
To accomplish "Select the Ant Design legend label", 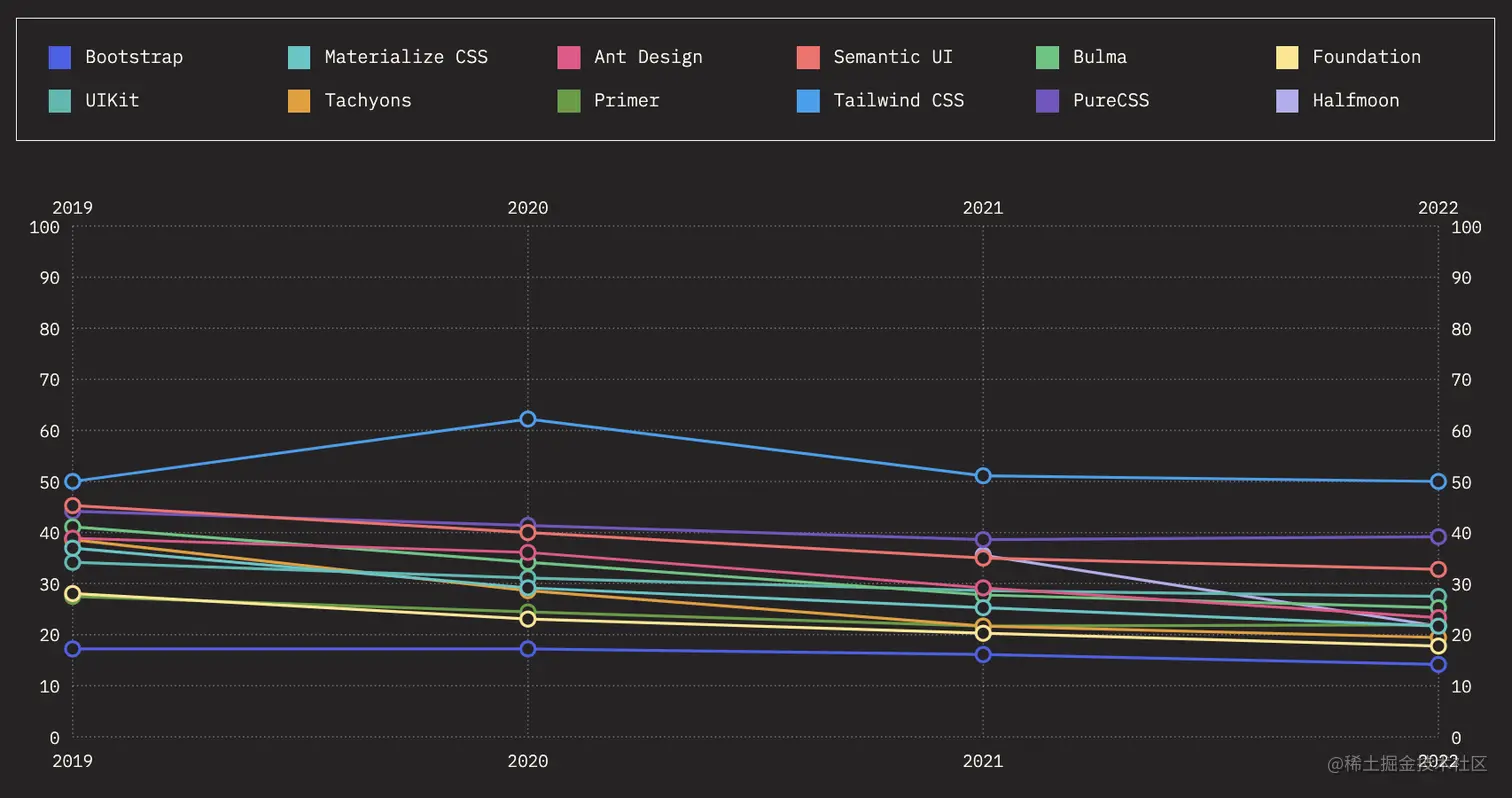I will (648, 57).
